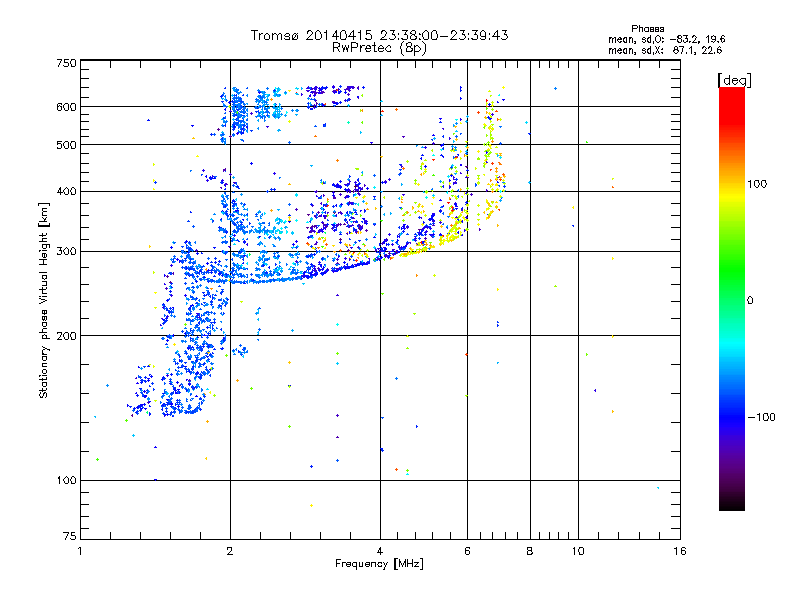Image resolution: width=800 pixels, height=600 pixels.
Task: Click the plot title 'Tromsø 20140415 23:38:00-23:39:43'
Action: tap(379, 35)
